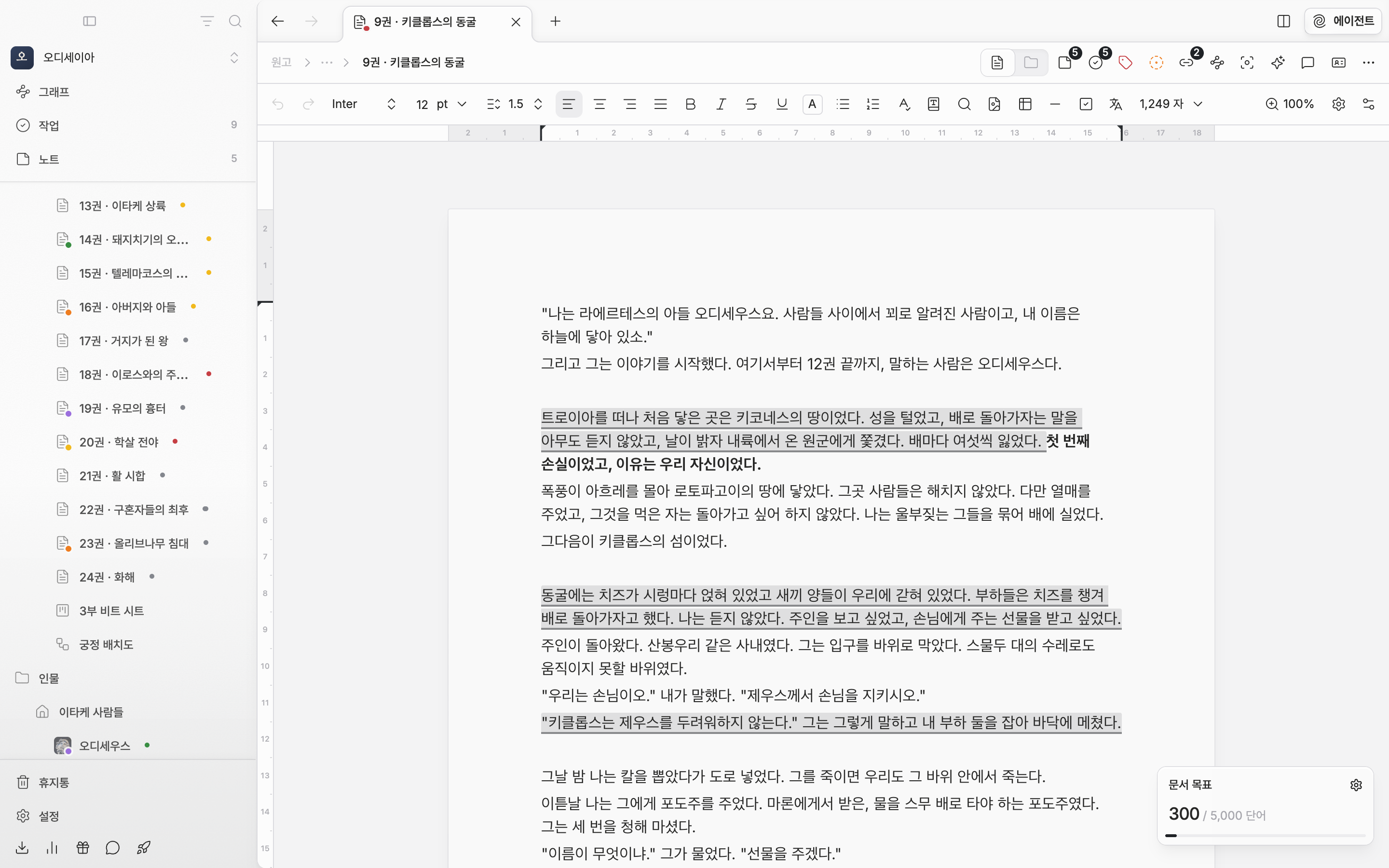Open the 오디세우스 character entry

(x=128, y=746)
